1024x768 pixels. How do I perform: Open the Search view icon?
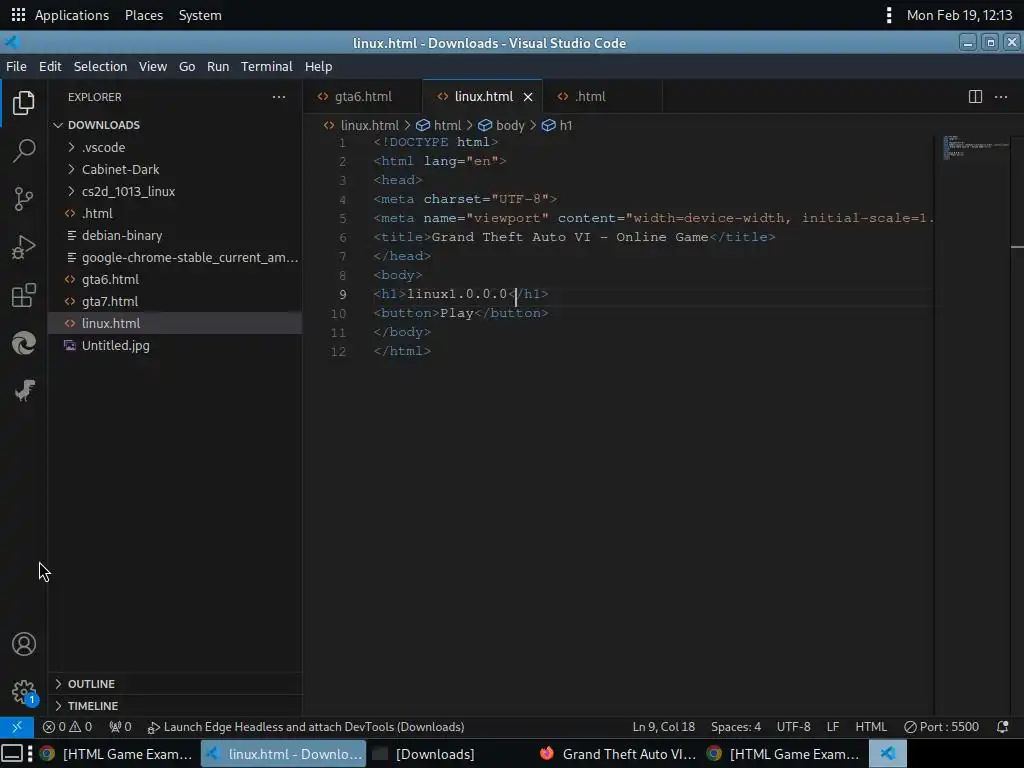point(24,151)
